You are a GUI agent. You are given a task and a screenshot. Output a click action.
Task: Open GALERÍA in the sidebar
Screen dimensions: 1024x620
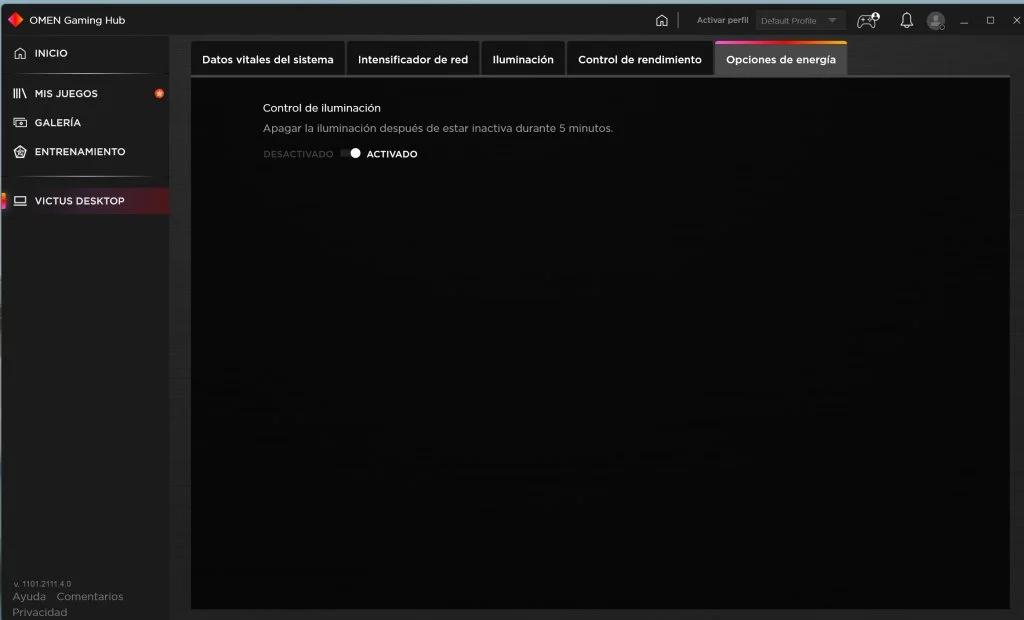(85, 122)
